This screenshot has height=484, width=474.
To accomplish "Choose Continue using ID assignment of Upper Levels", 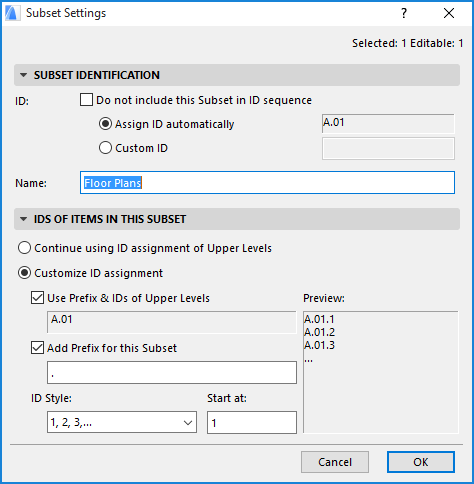I will tap(24, 248).
